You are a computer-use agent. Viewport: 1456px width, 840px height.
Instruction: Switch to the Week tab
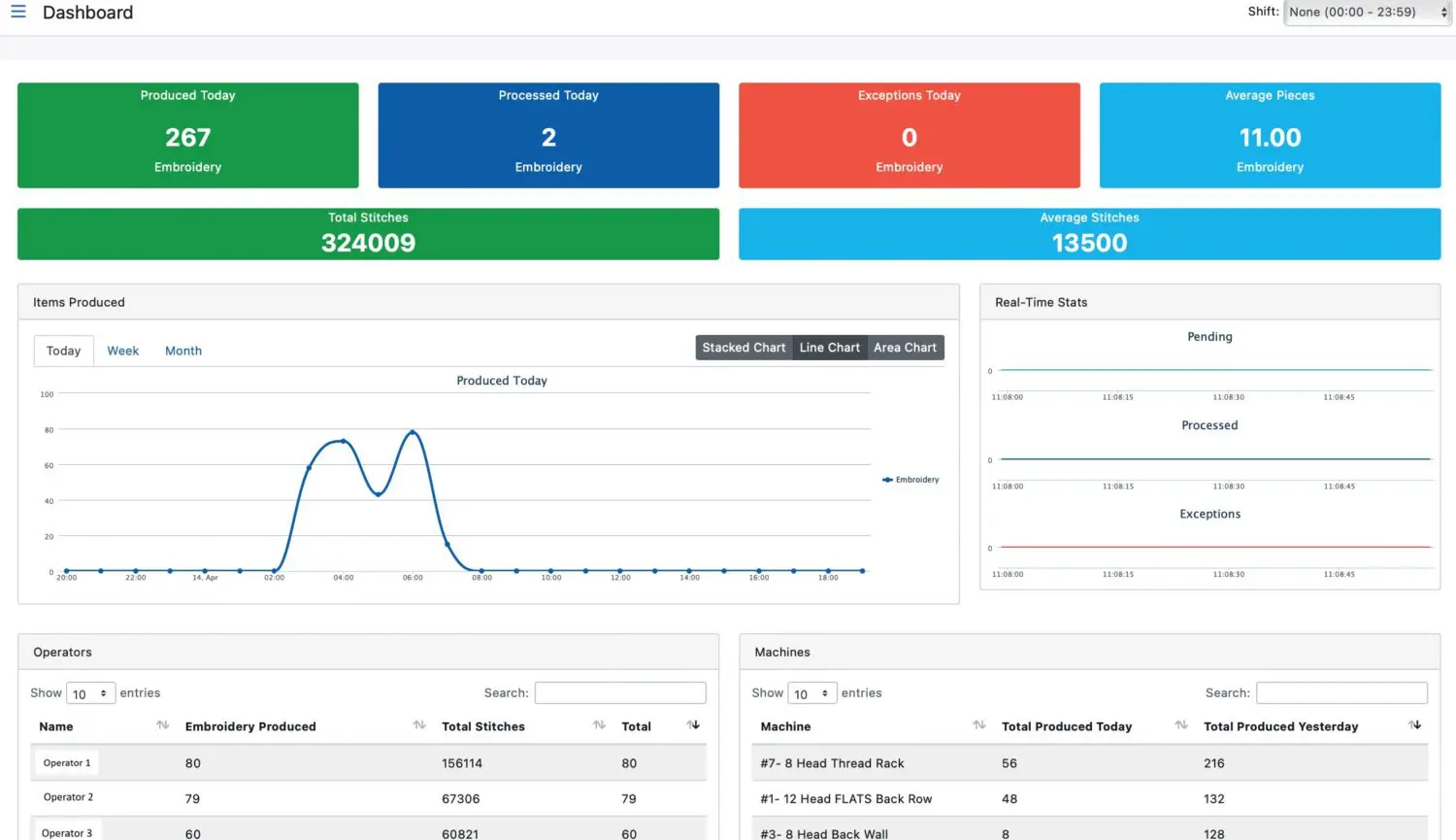122,351
